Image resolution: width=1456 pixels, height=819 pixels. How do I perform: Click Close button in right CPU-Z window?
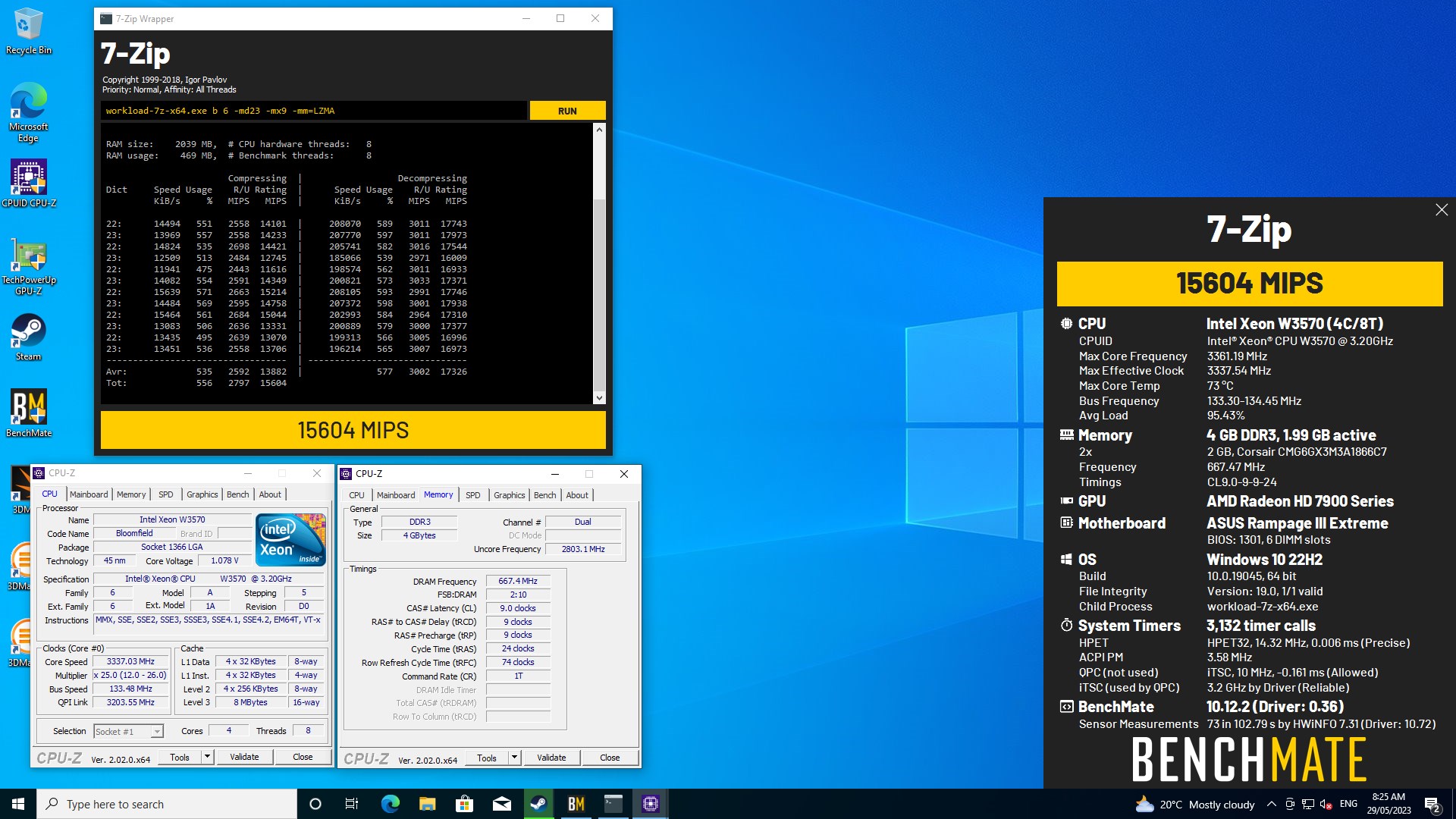pyautogui.click(x=610, y=758)
